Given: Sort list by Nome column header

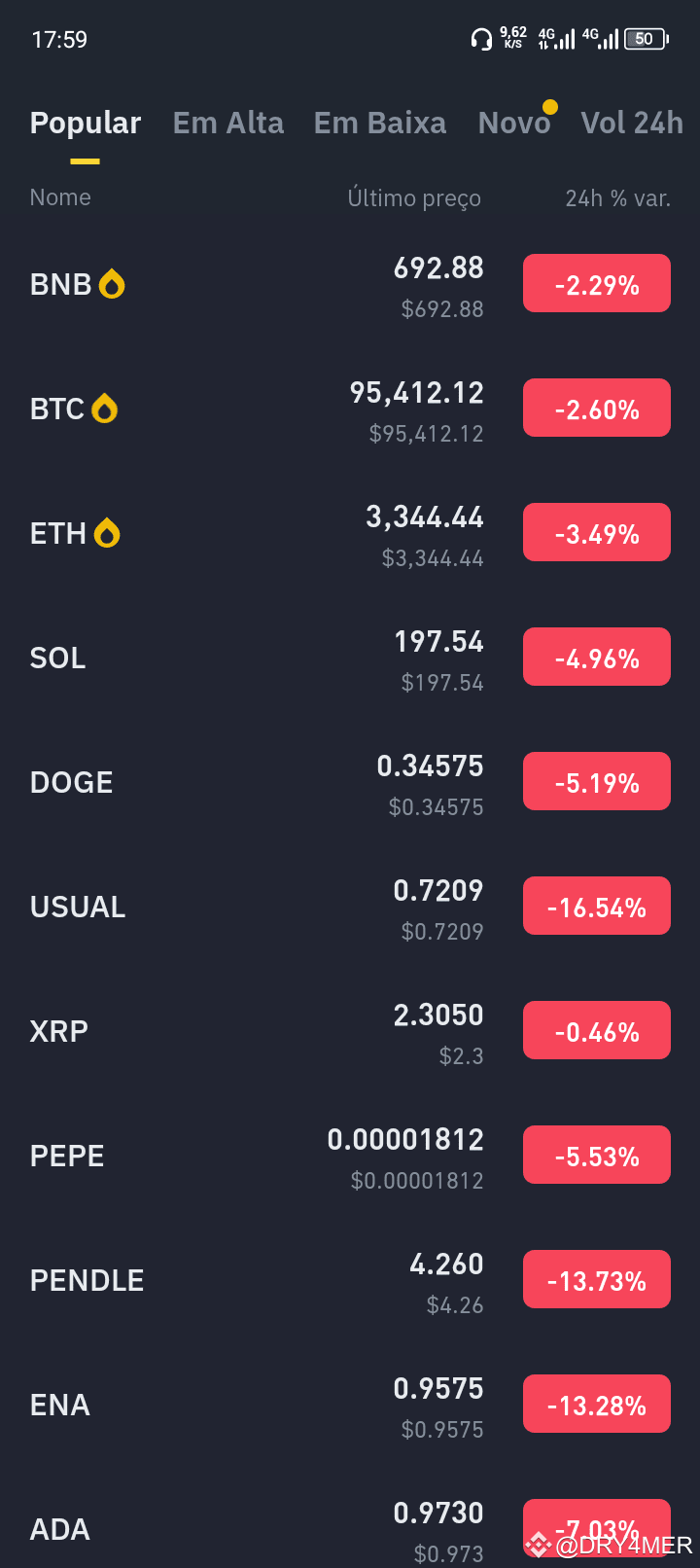Looking at the screenshot, I should click(60, 197).
